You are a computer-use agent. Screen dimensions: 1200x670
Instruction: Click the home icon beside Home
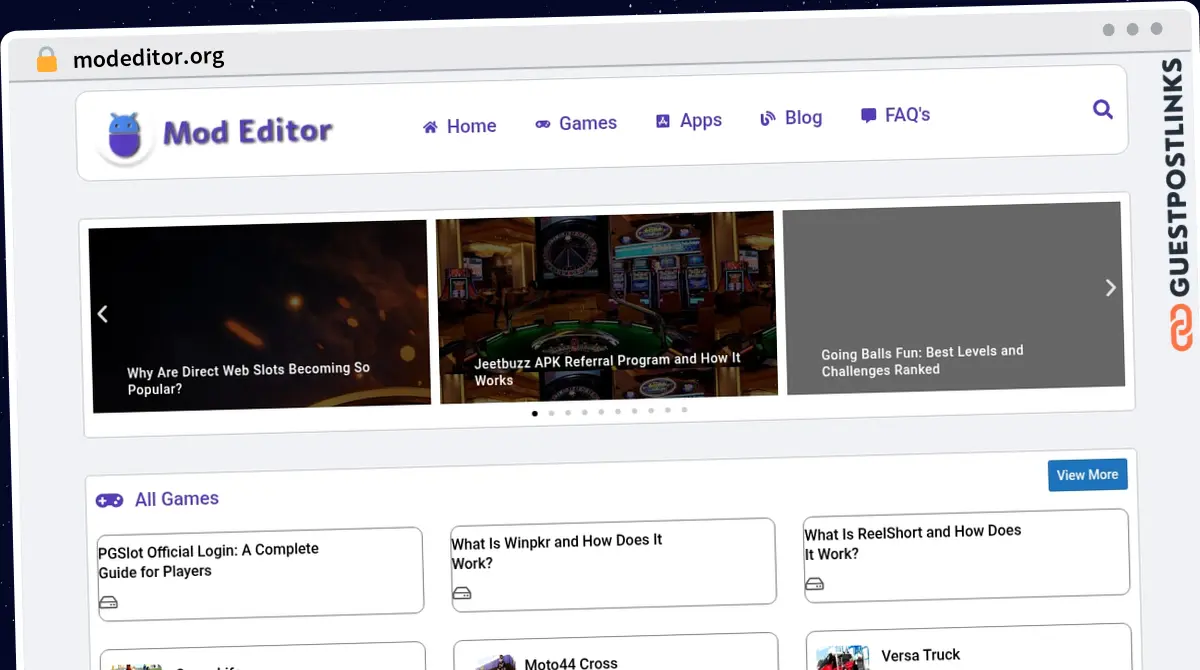(430, 127)
